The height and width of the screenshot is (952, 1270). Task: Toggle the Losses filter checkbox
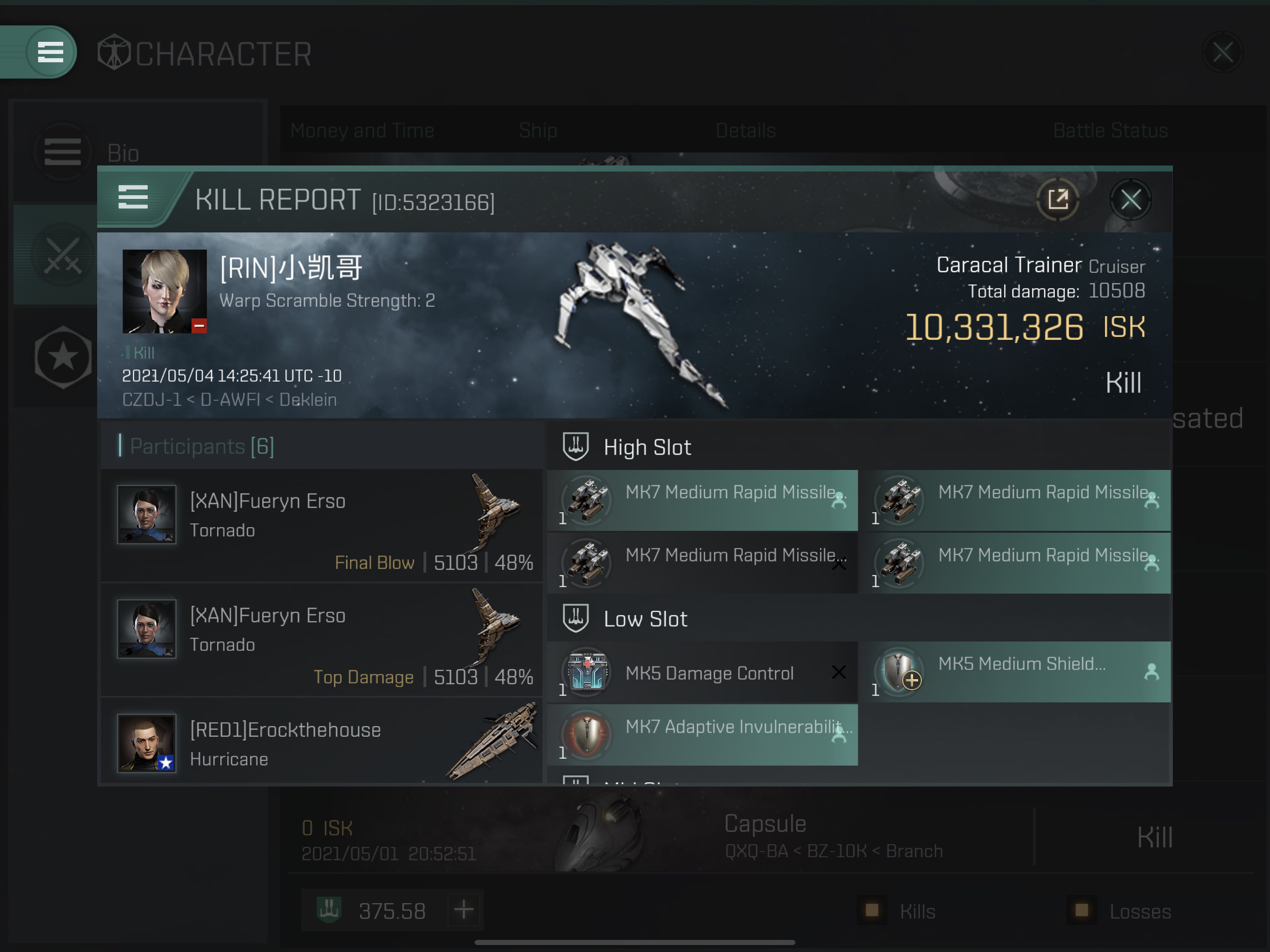point(1082,910)
